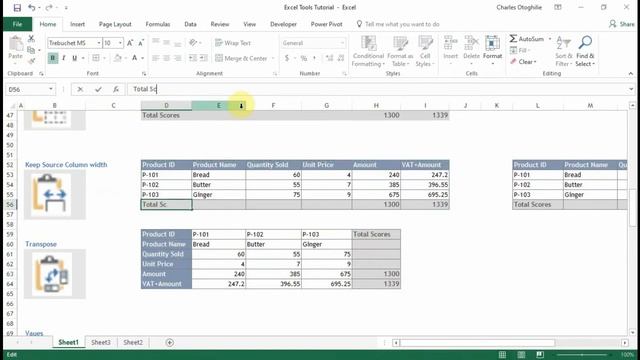Decrease the indent level
This screenshot has width=640, height=360.
tap(193, 58)
